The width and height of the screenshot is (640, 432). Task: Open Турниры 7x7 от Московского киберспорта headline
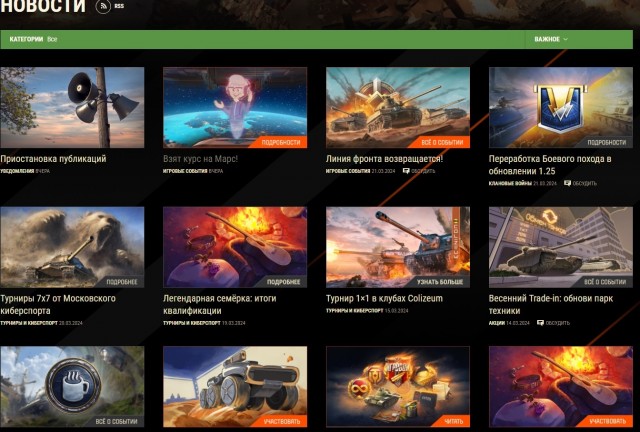[x=58, y=305]
